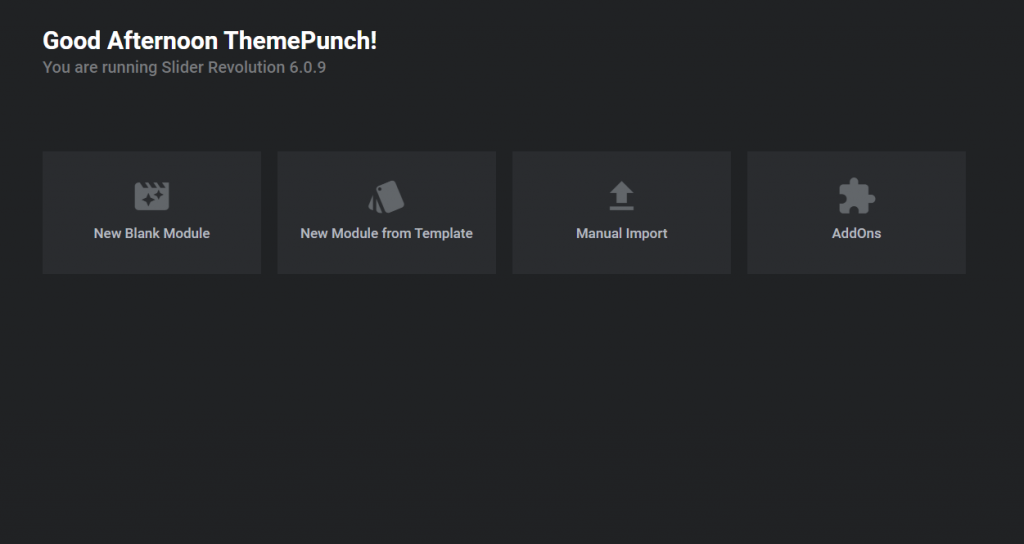The image size is (1024, 544).
Task: Click the 6.0.9 version number
Action: pos(308,67)
